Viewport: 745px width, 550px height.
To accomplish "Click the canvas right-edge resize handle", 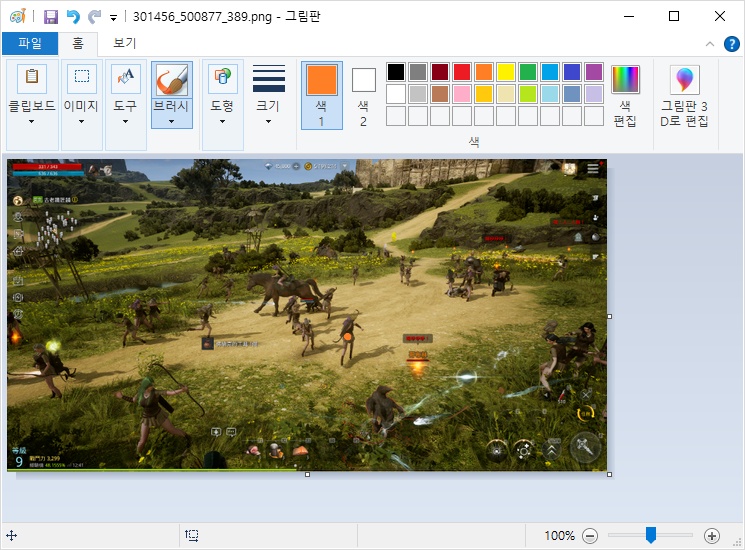I will coord(610,316).
